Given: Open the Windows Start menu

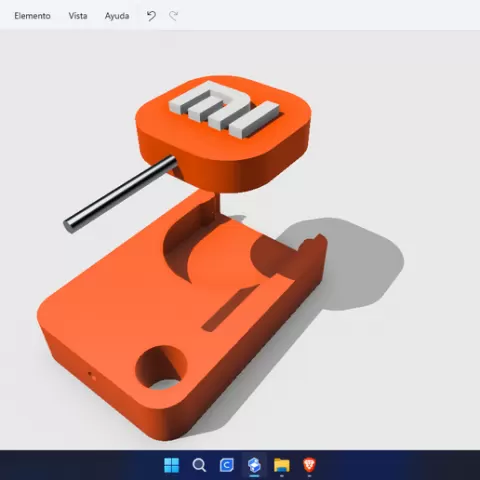Looking at the screenshot, I should (x=172, y=465).
